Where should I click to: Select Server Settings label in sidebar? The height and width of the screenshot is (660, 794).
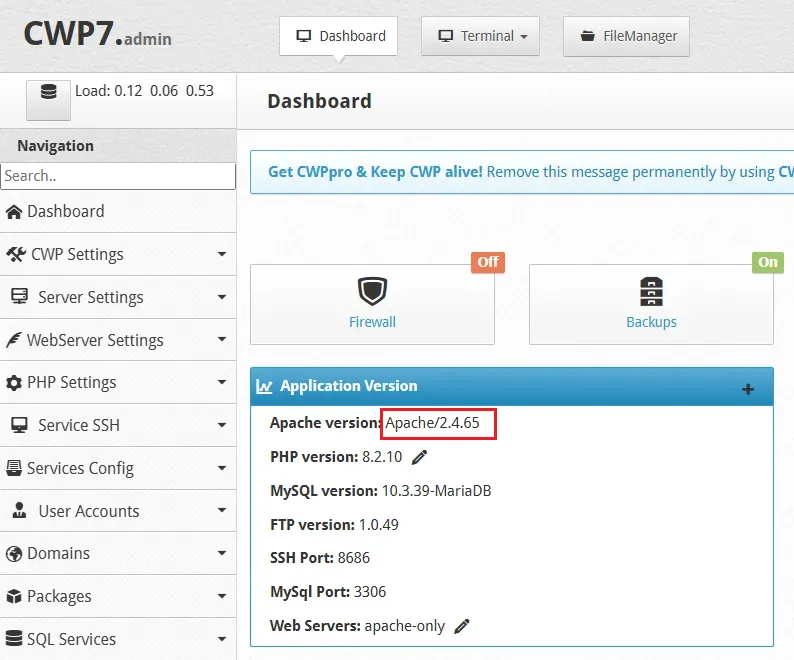pos(91,297)
